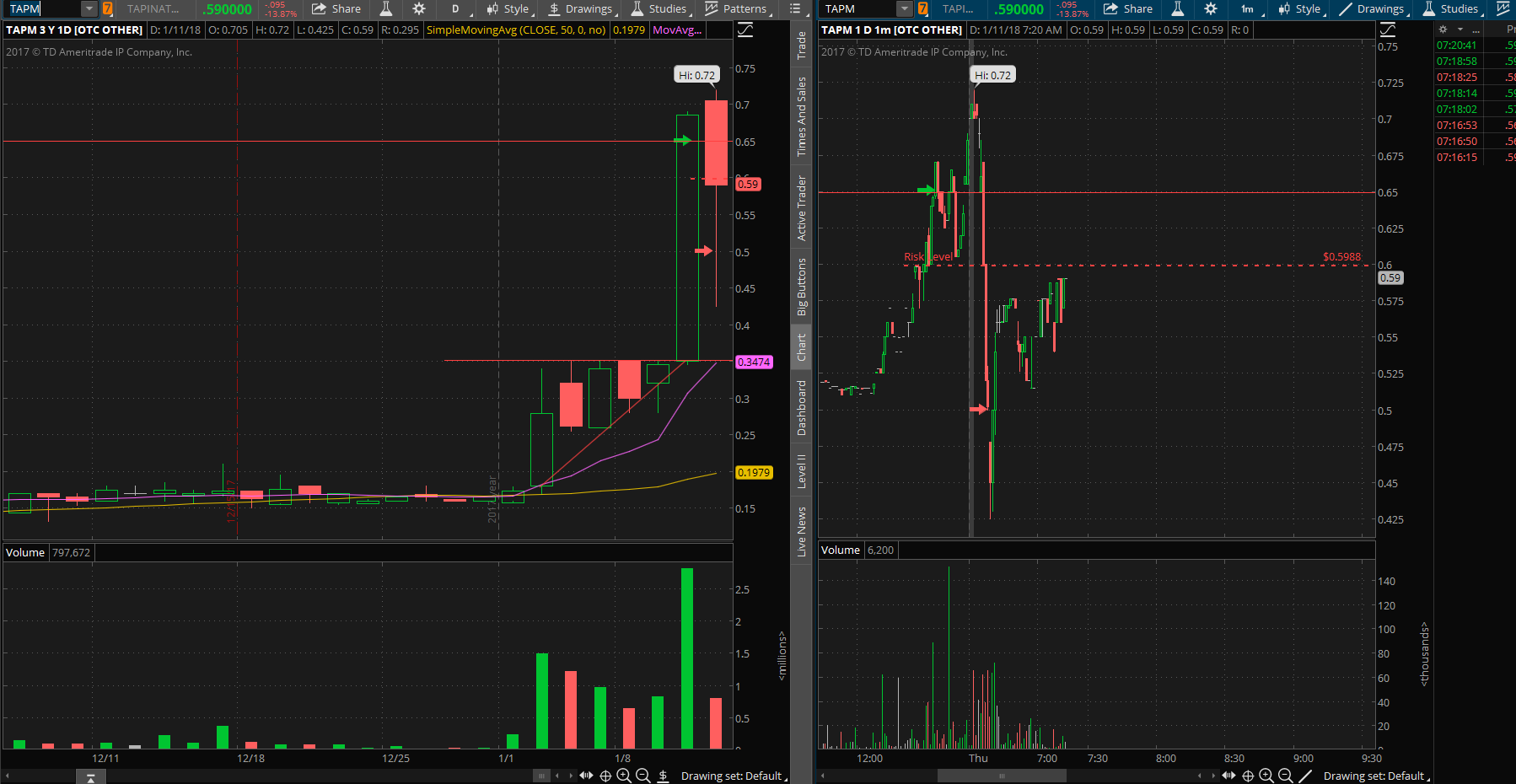The image size is (1516, 784).
Task: Click the SimpleMovingAvg study label in left chart
Action: 516,30
